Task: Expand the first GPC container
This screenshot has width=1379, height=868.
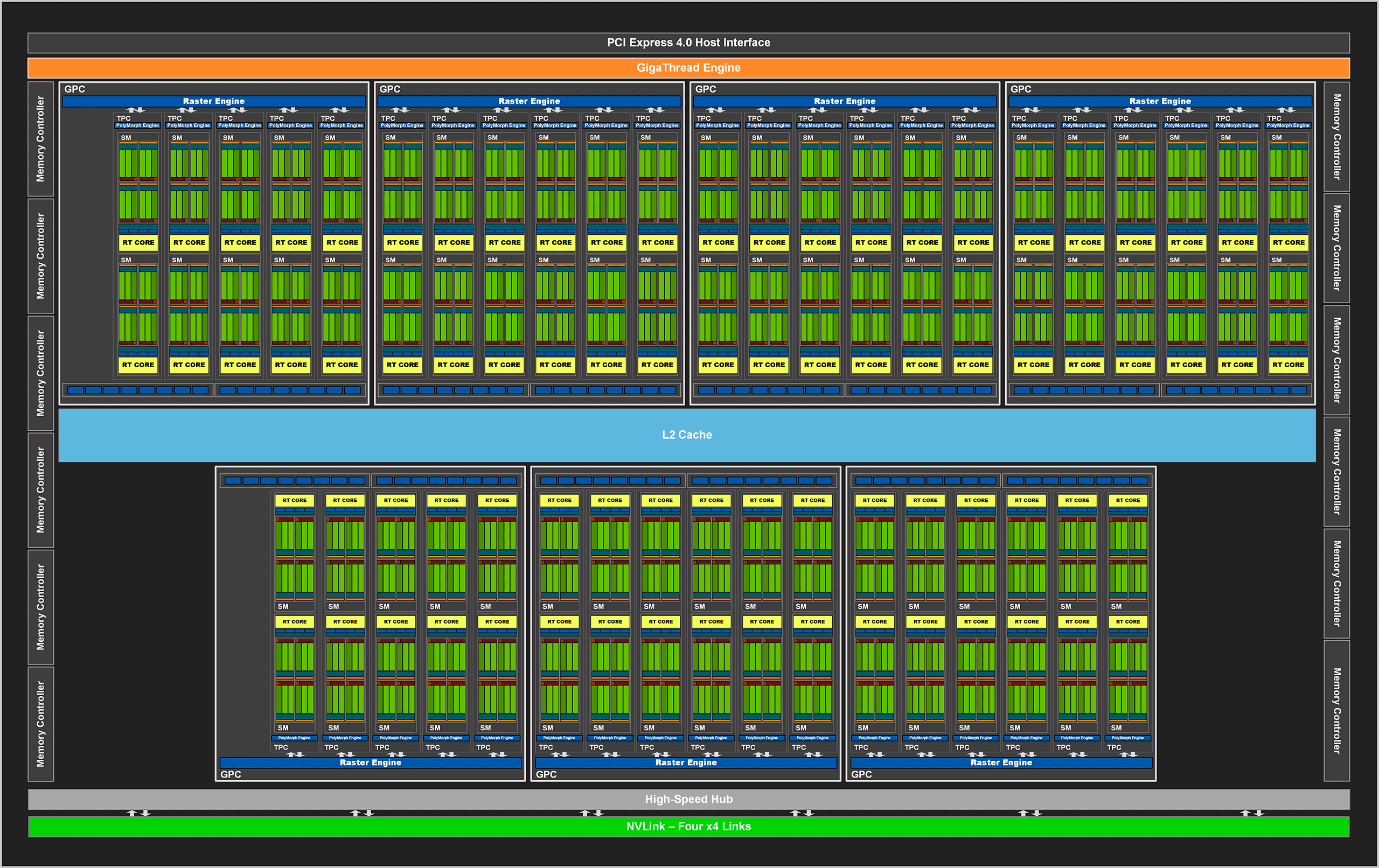Action: pyautogui.click(x=75, y=89)
